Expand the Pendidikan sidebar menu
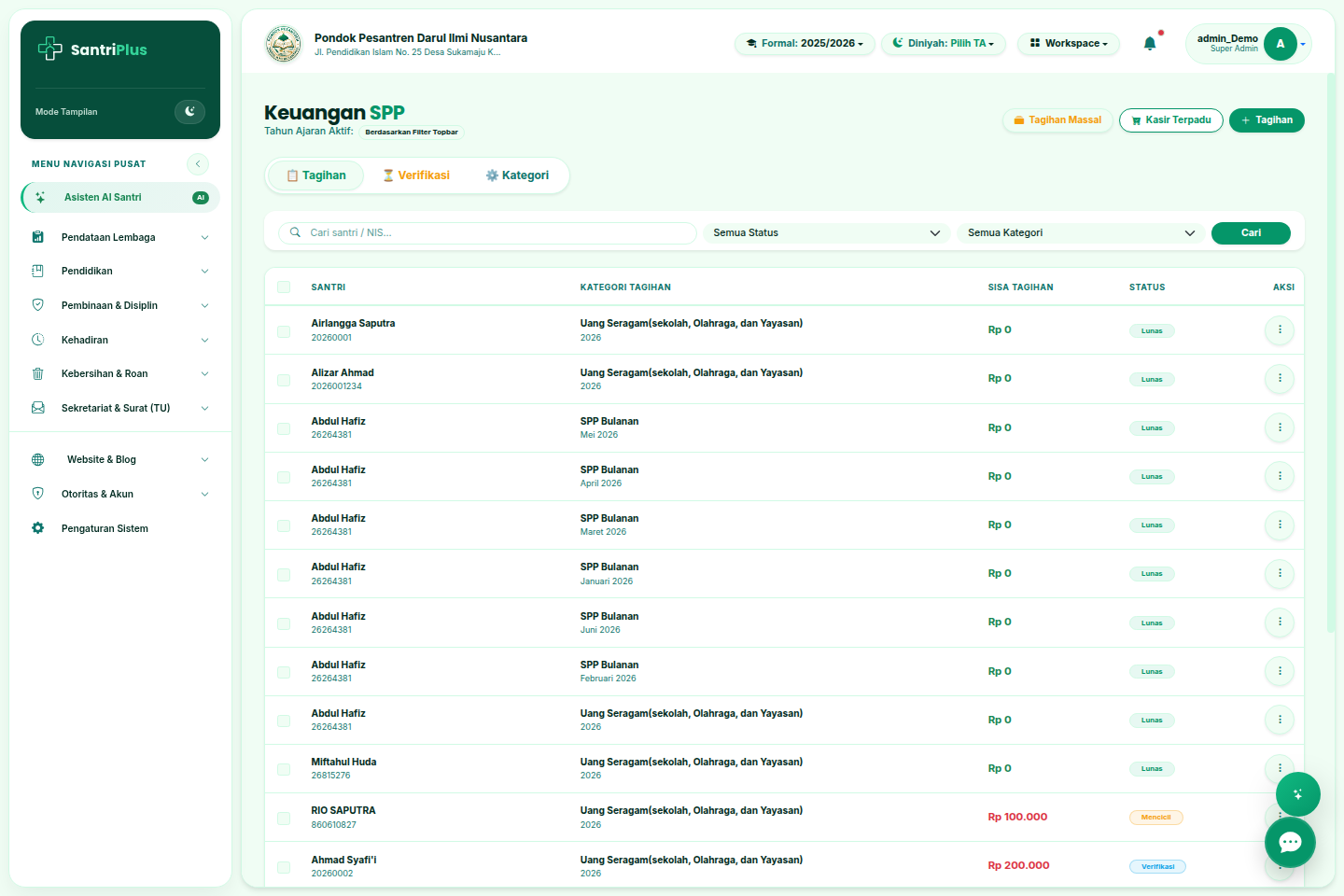The width and height of the screenshot is (1344, 896). pos(120,272)
